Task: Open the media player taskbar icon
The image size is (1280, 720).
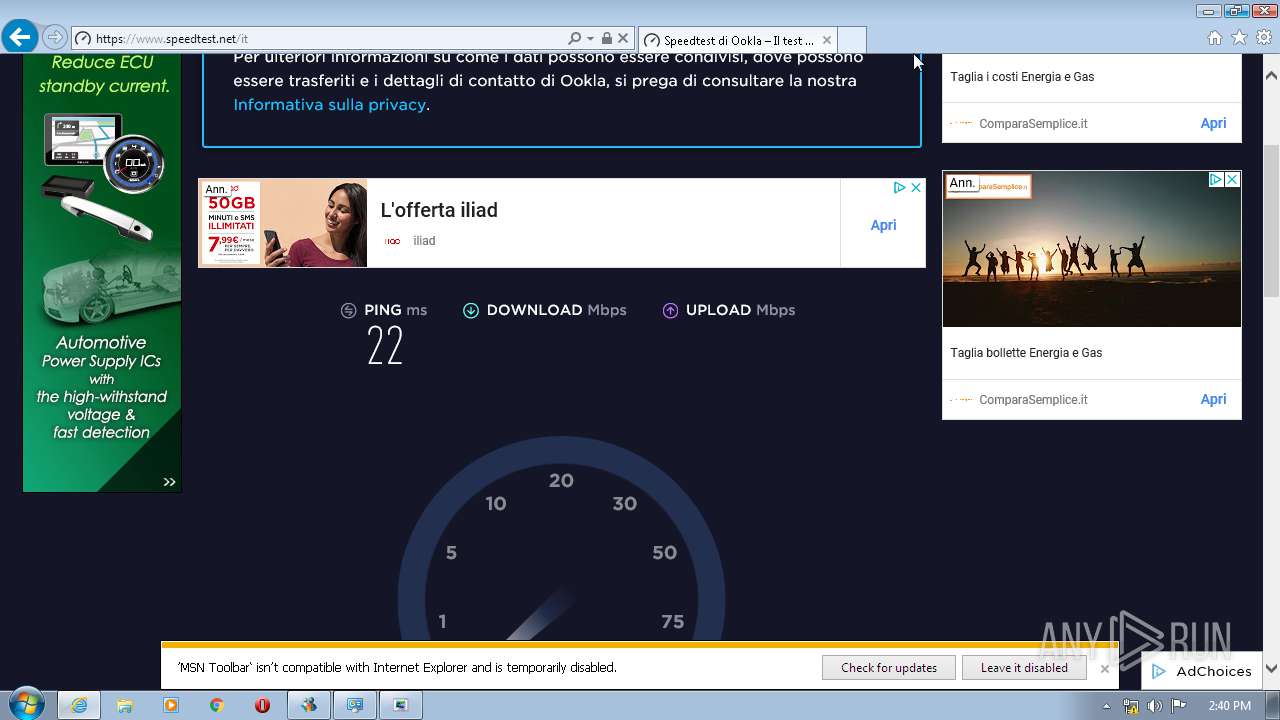Action: click(x=171, y=705)
